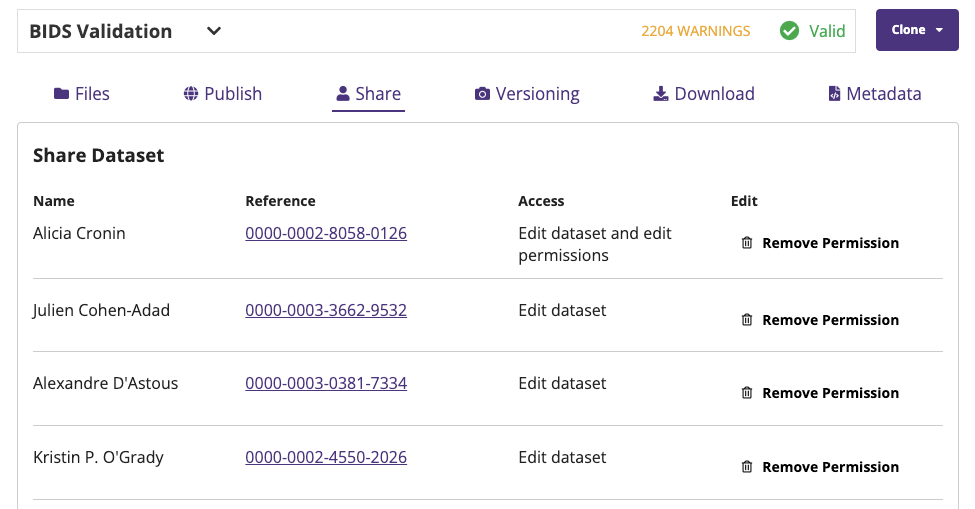The height and width of the screenshot is (509, 975).
Task: Click 'Edit dataset' access for Kristin P. O'Grady
Action: [x=562, y=457]
